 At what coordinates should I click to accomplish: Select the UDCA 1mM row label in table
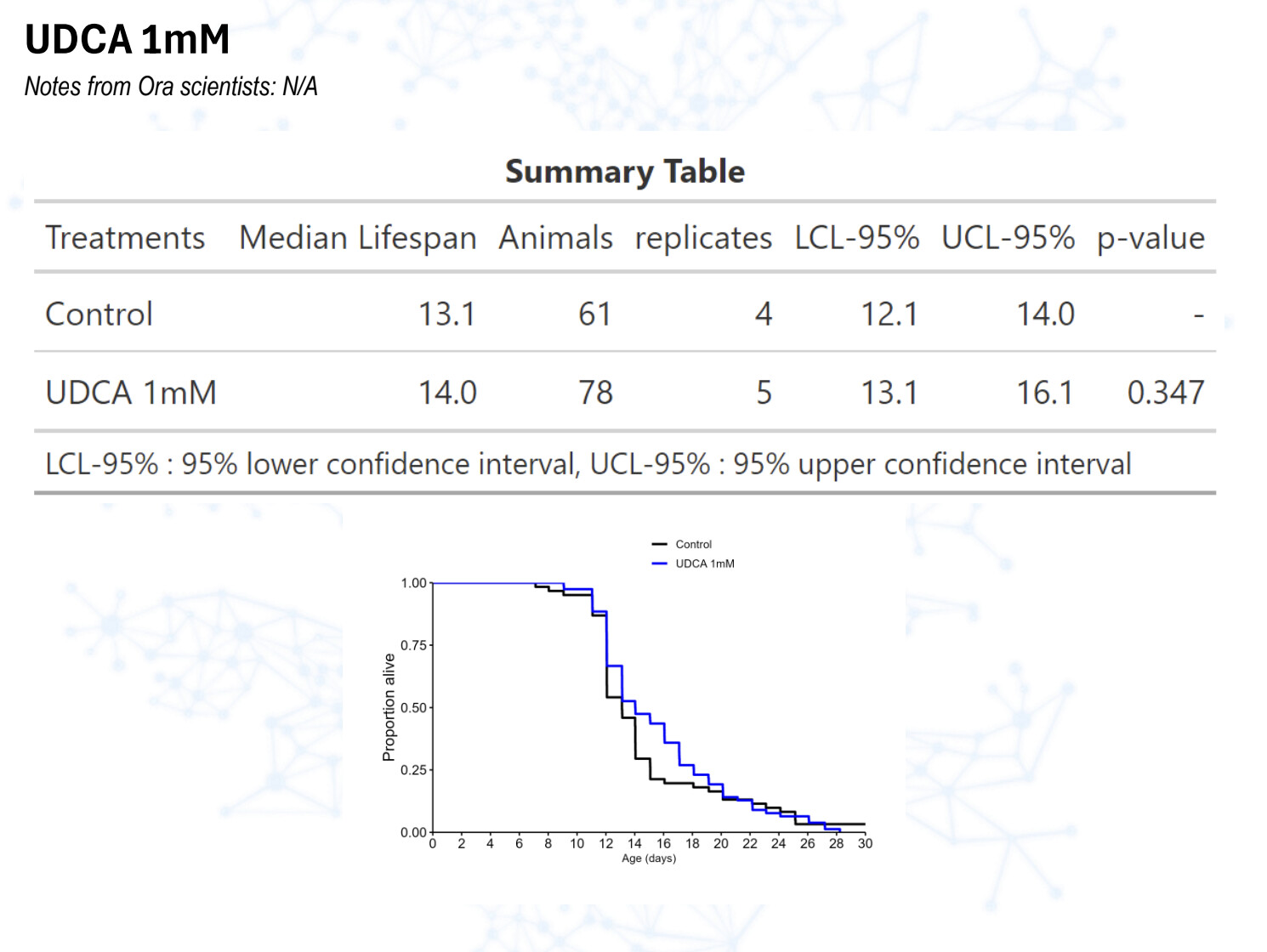[131, 393]
